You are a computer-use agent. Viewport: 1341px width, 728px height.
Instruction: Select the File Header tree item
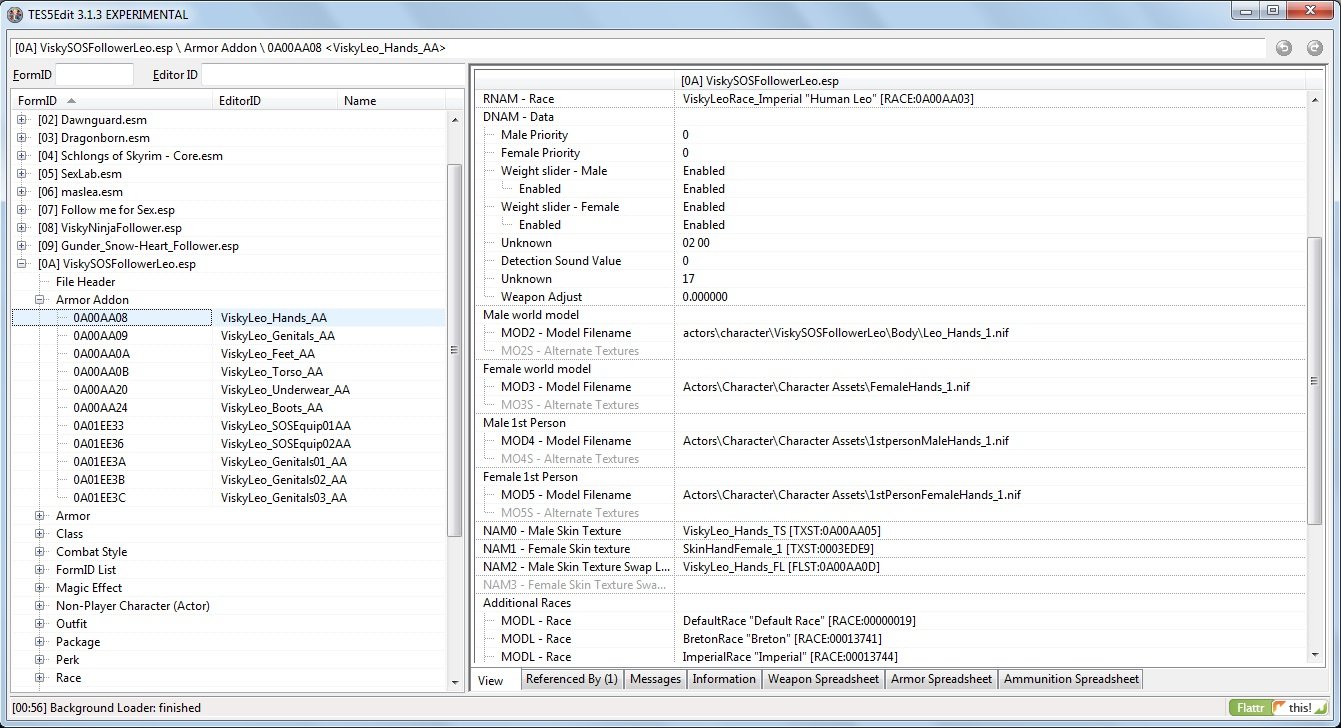coord(85,282)
